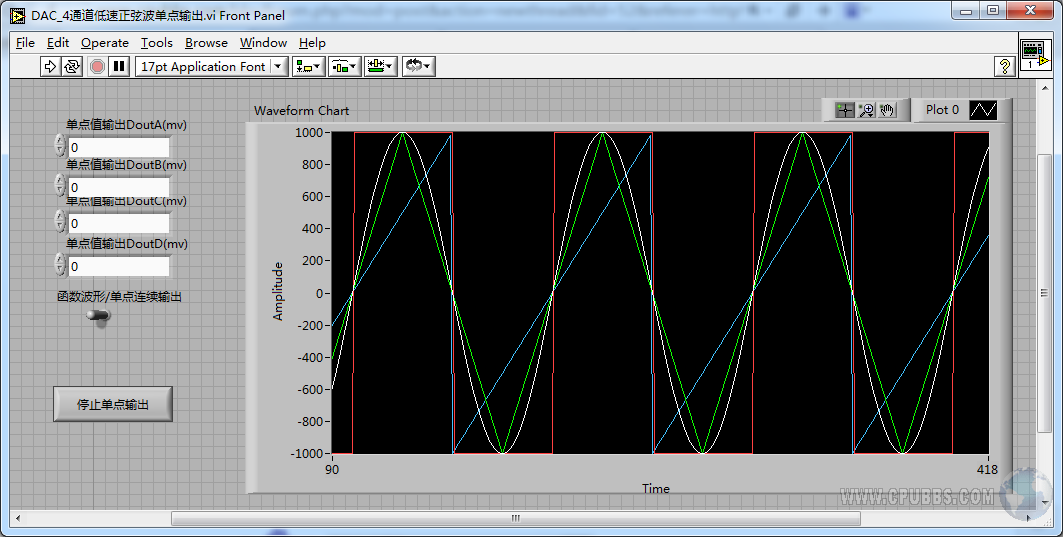This screenshot has height=537, width=1063.
Task: Open the Tools menu
Action: 157,43
